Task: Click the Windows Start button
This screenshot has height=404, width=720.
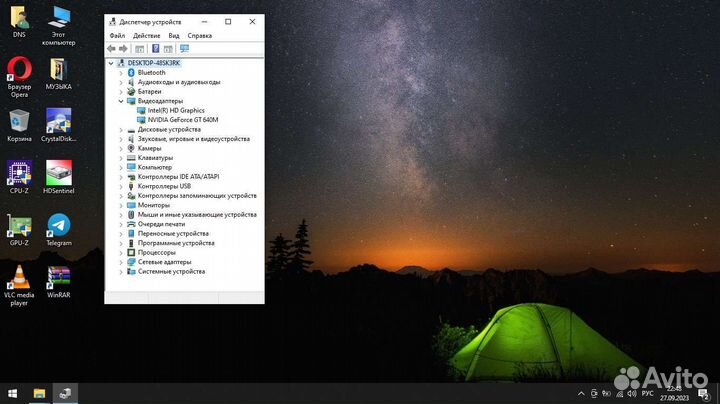Action: point(12,393)
